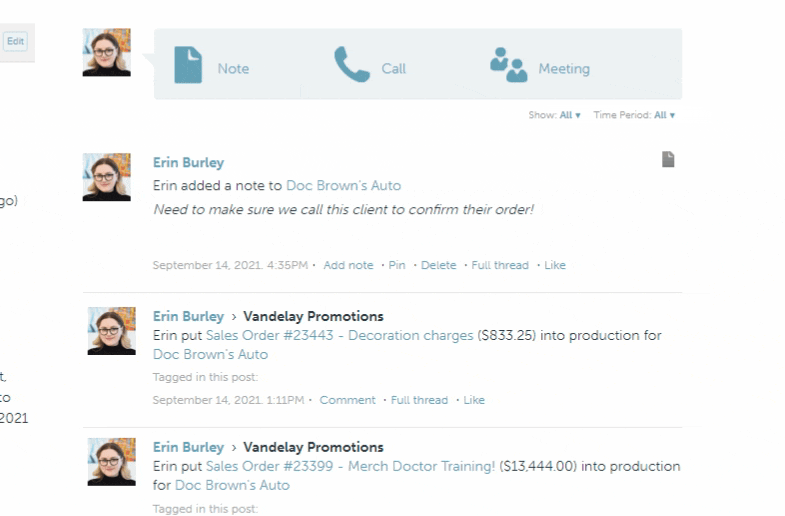Pin the note about confirming the order
This screenshot has width=785, height=516.
coord(397,265)
